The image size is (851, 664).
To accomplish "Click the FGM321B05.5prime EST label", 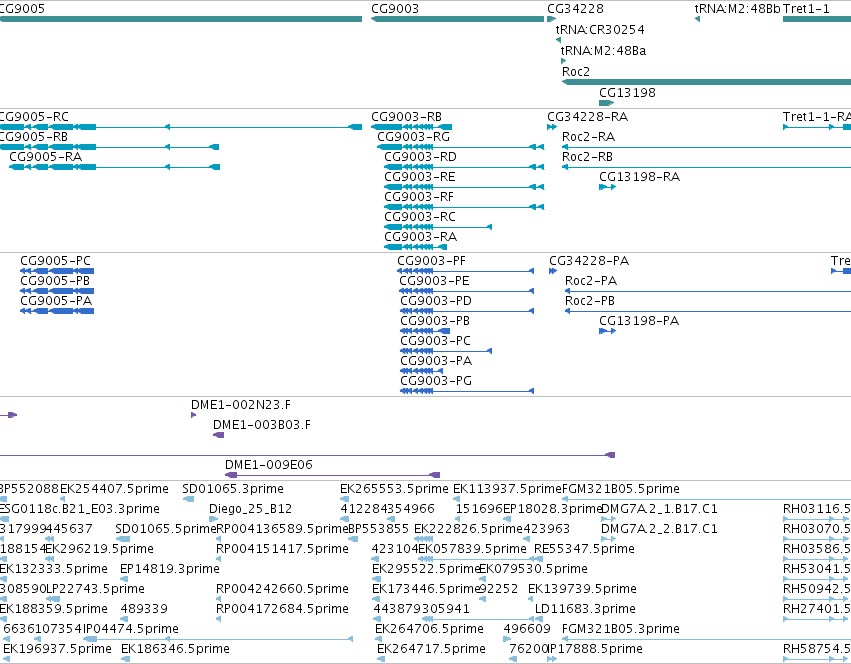I will click(x=620, y=489).
